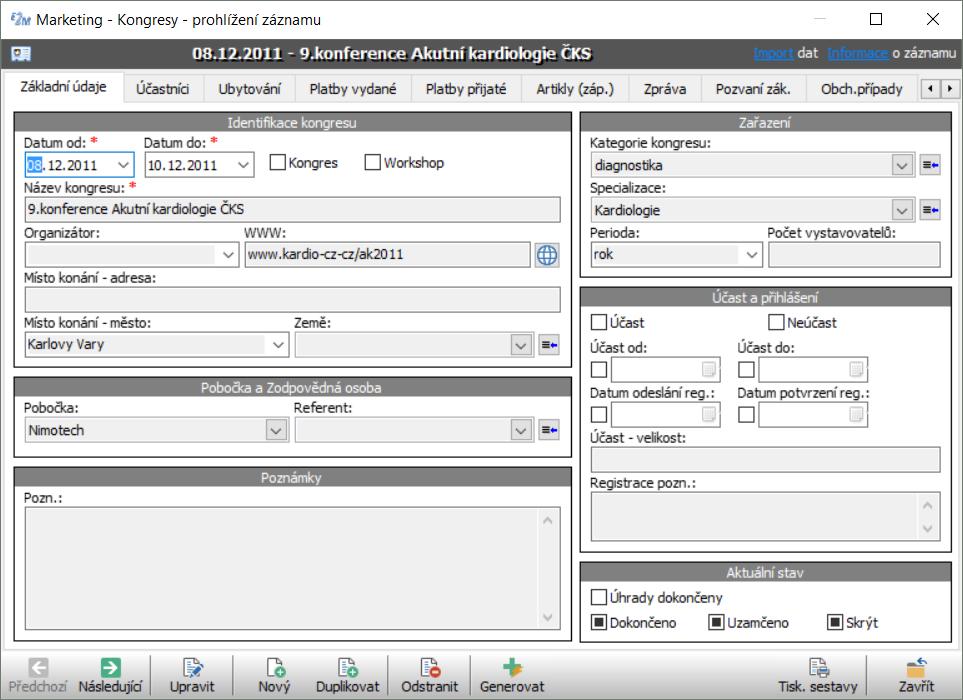
Task: Expand the Datum od date dropdown
Action: pyautogui.click(x=123, y=165)
